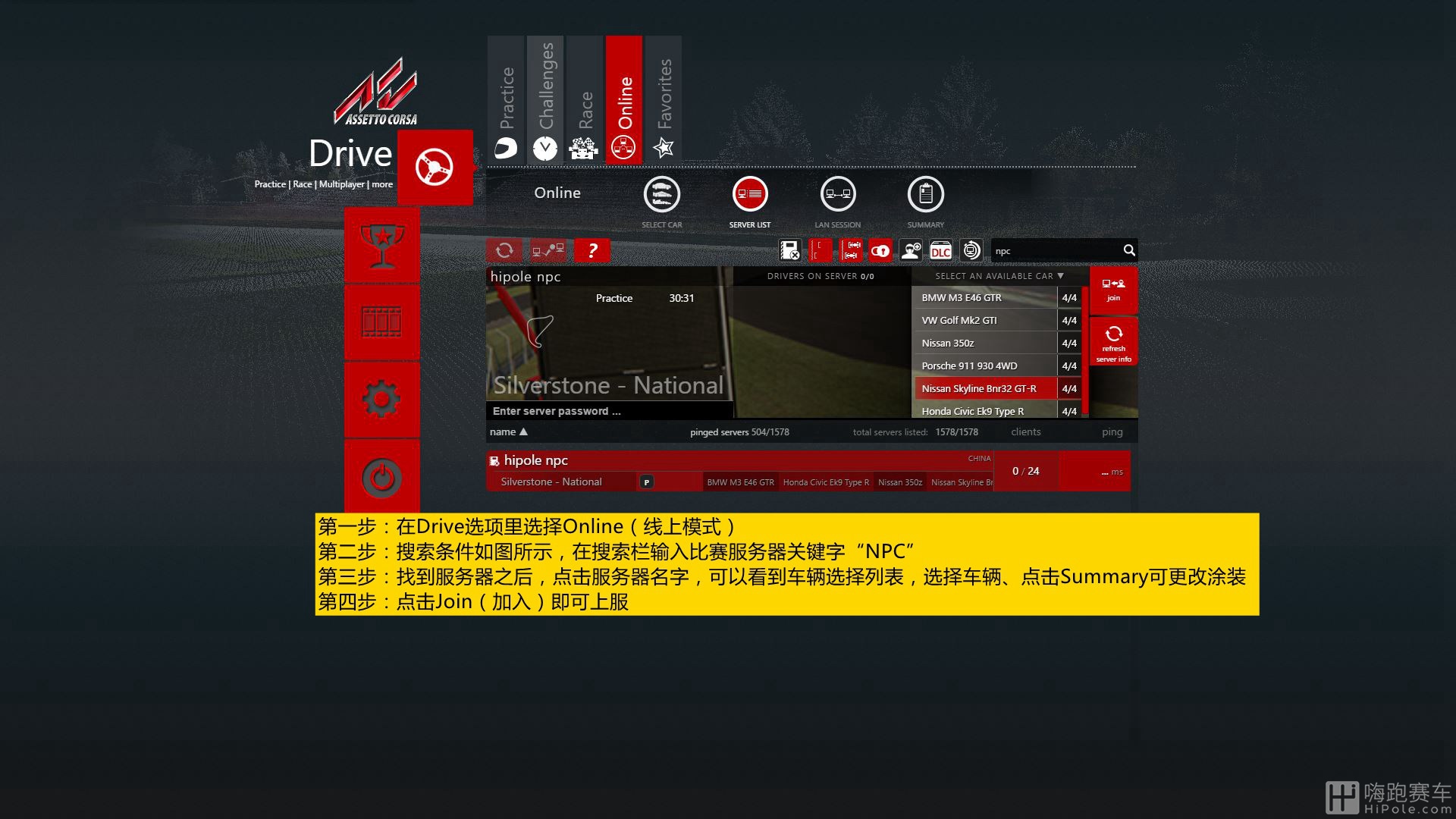
Task: Toggle the friends/drivers filter
Action: tap(911, 250)
